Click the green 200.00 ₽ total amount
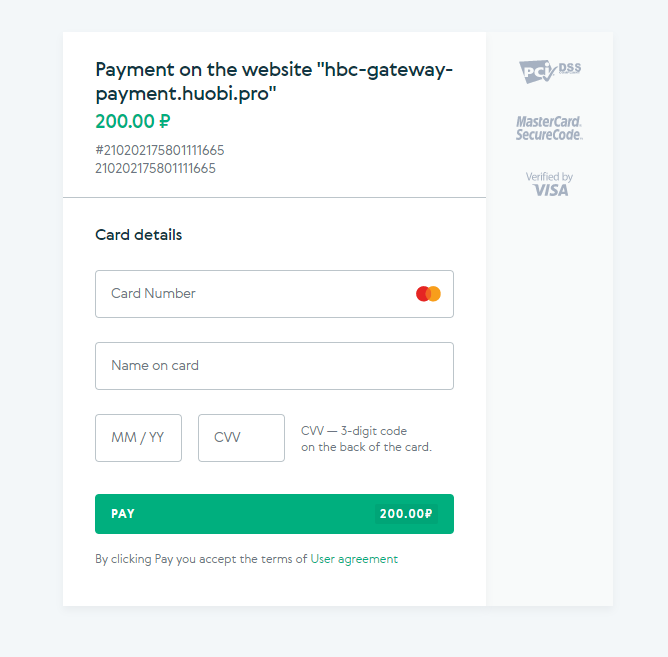 pos(133,121)
